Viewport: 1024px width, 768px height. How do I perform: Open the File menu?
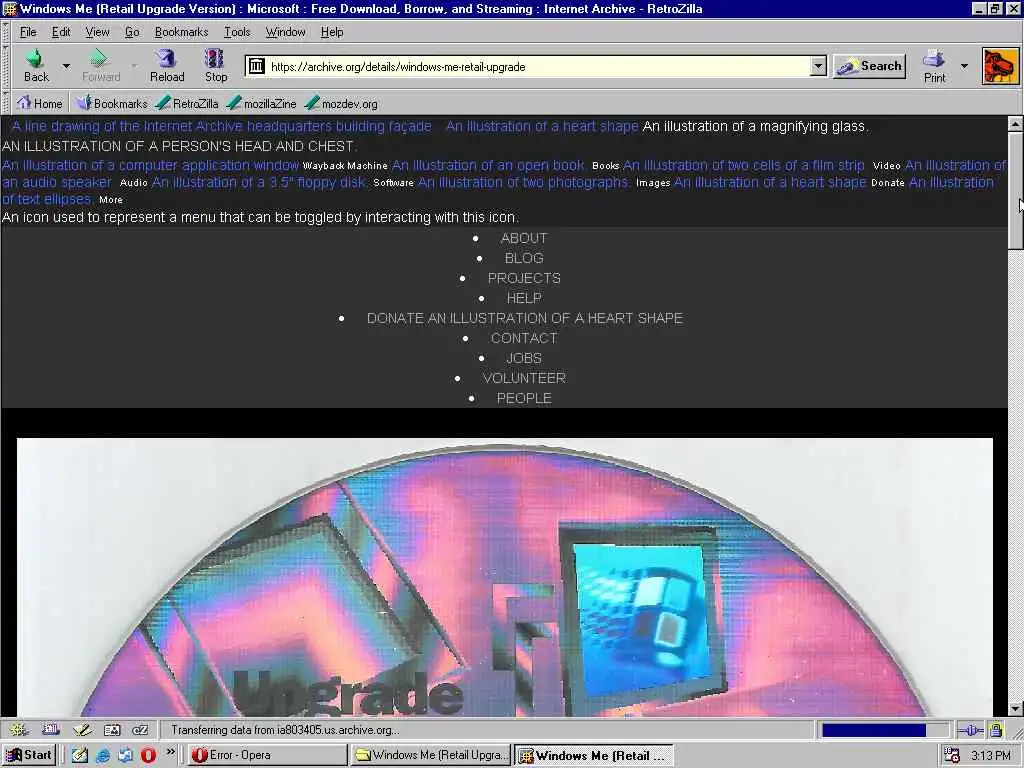tap(28, 32)
